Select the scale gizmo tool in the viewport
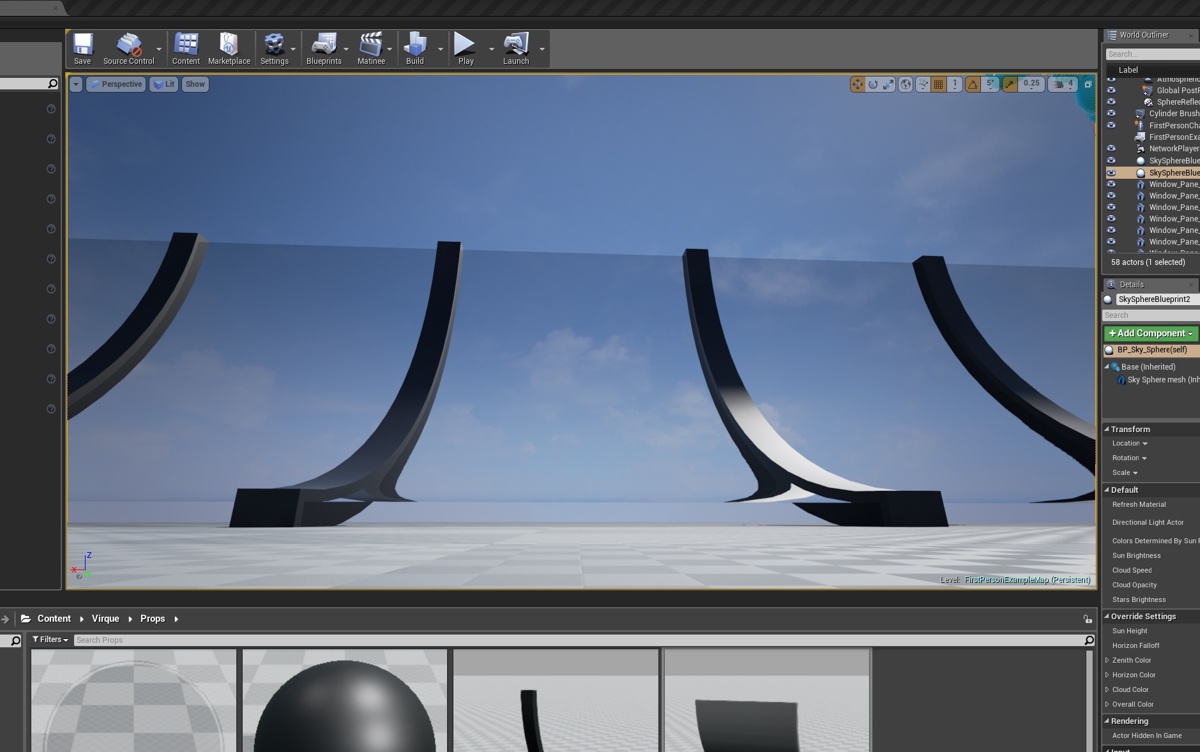 pyautogui.click(x=889, y=84)
